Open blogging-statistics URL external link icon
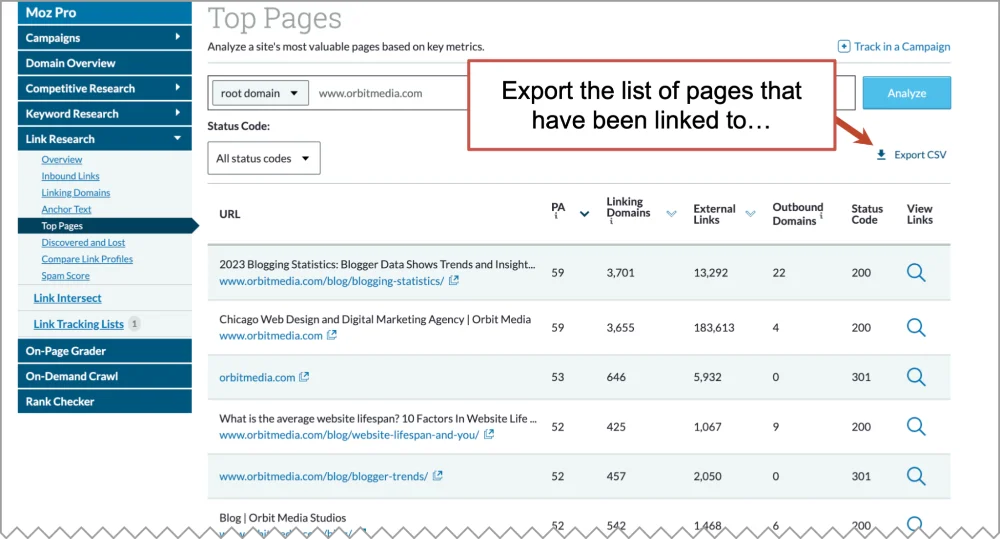This screenshot has width=1000, height=539. pos(453,280)
